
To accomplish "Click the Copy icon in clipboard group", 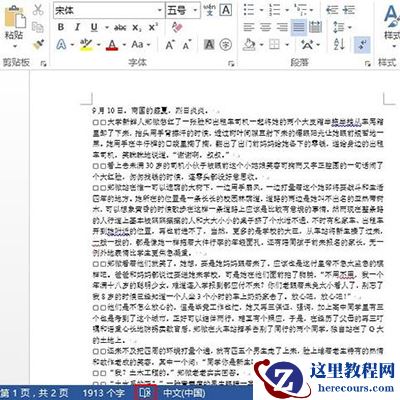I will point(38,27).
